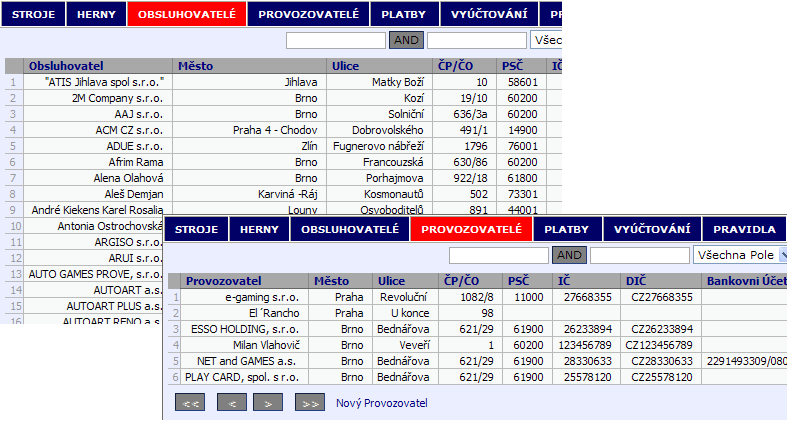Select Aleš Demjan row
793x422 pixels.
283,194
